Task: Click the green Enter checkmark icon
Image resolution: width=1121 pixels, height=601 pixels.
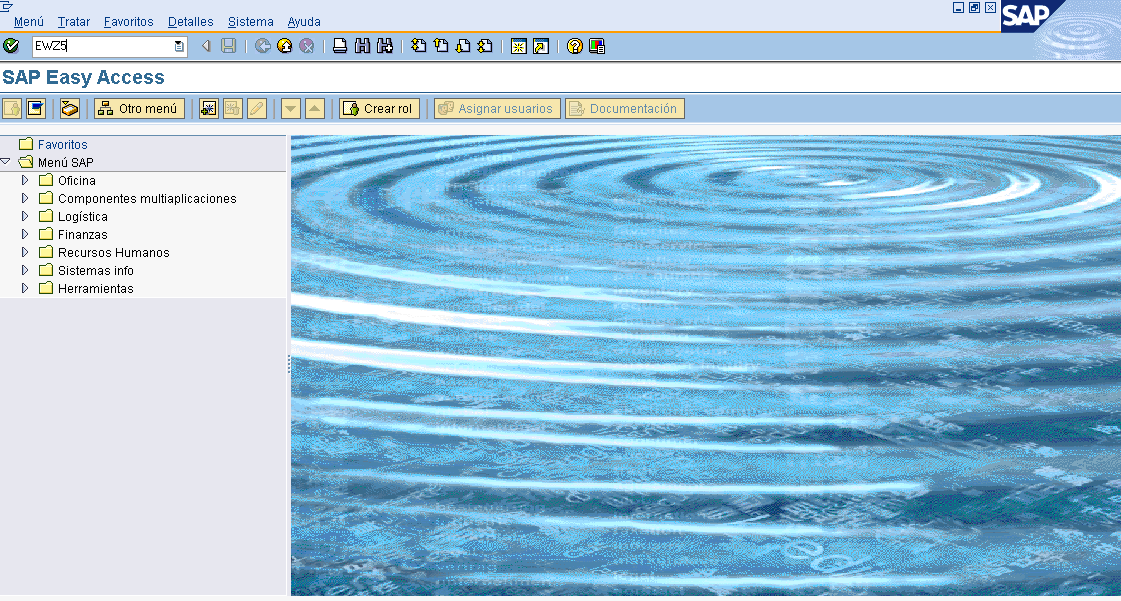Action: tap(11, 46)
